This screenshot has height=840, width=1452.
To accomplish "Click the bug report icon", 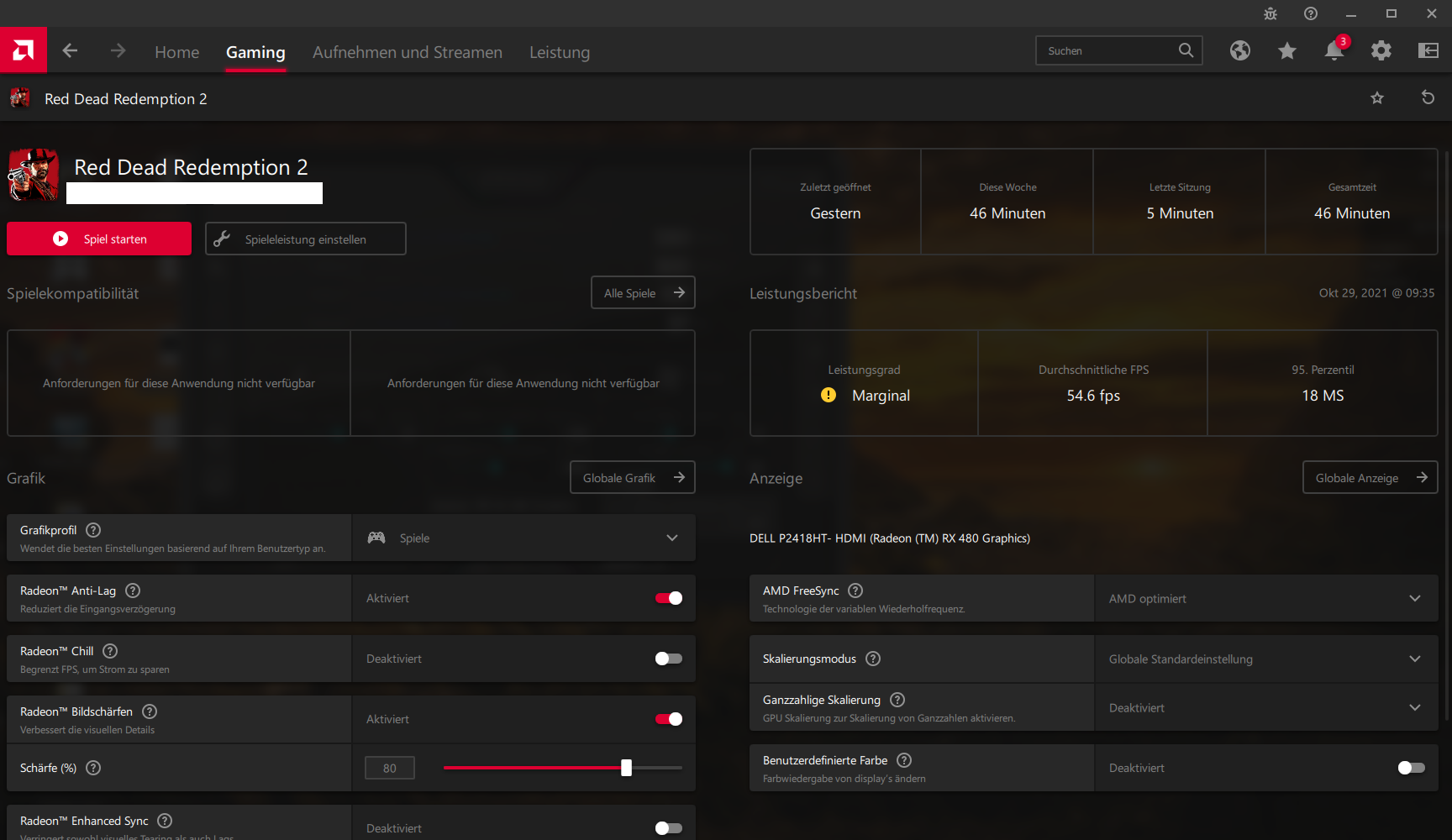I will tap(1270, 13).
